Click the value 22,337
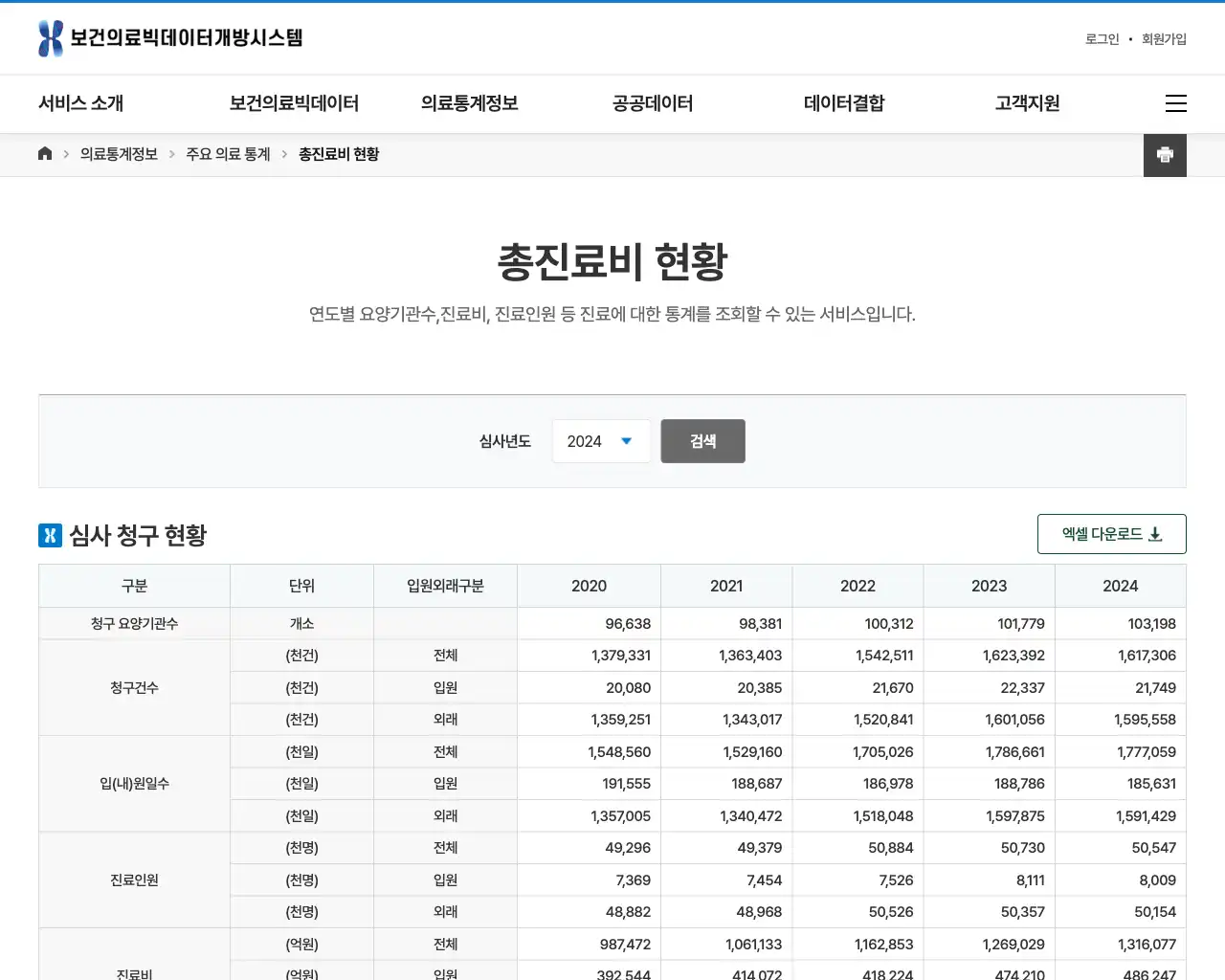Image resolution: width=1225 pixels, height=980 pixels. 1023,688
